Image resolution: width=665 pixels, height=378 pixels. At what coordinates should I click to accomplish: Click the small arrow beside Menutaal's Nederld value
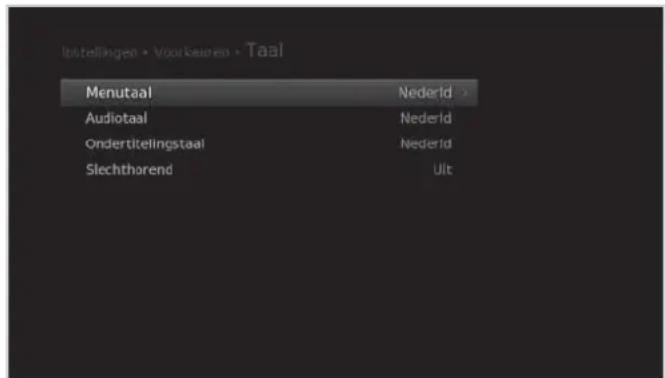[465, 93]
